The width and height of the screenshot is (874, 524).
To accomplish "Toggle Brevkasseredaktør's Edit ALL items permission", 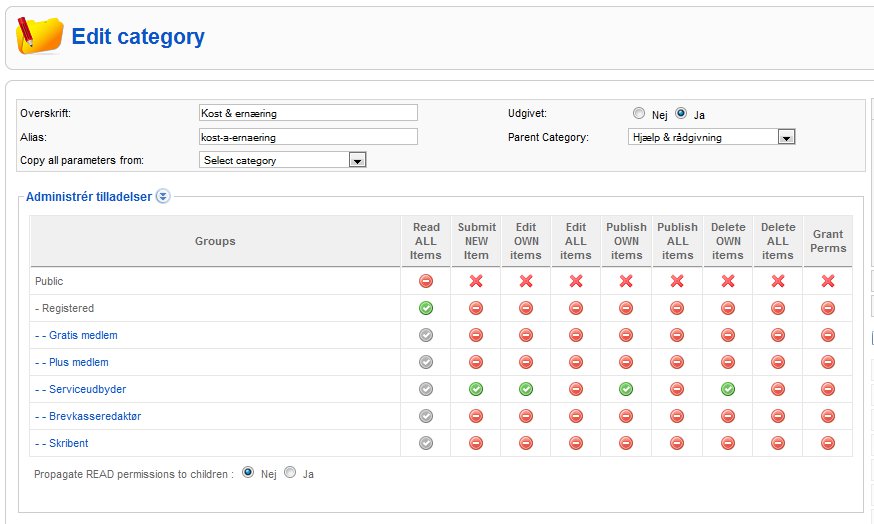I will pyautogui.click(x=576, y=416).
